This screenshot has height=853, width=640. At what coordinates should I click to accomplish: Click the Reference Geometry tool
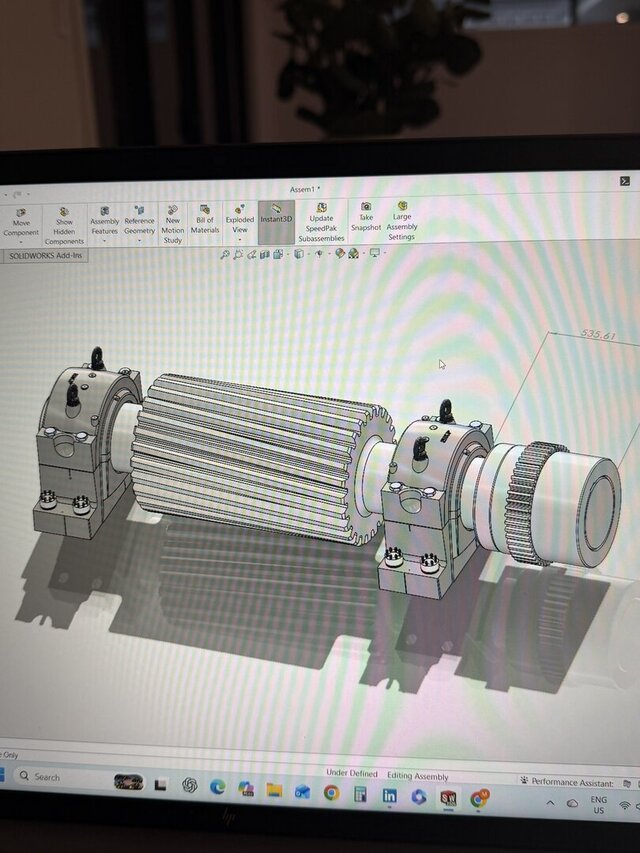139,220
